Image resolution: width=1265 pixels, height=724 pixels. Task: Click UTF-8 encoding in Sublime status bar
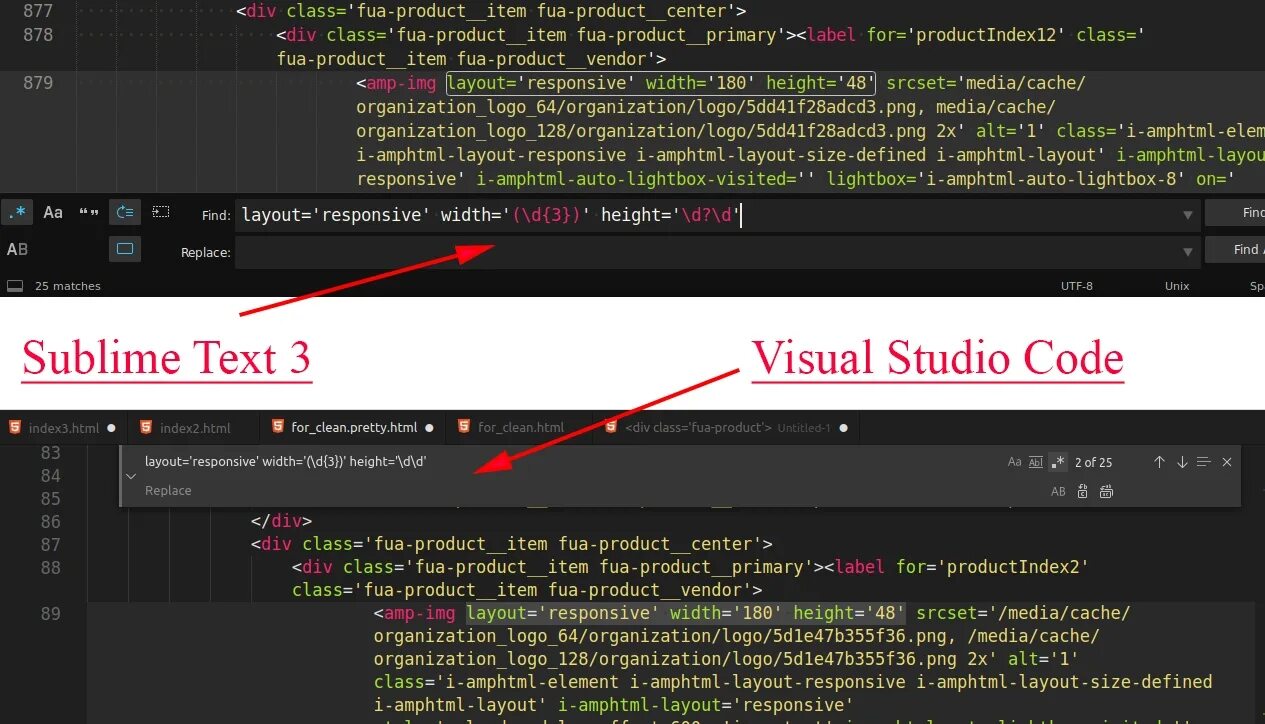tap(1077, 286)
